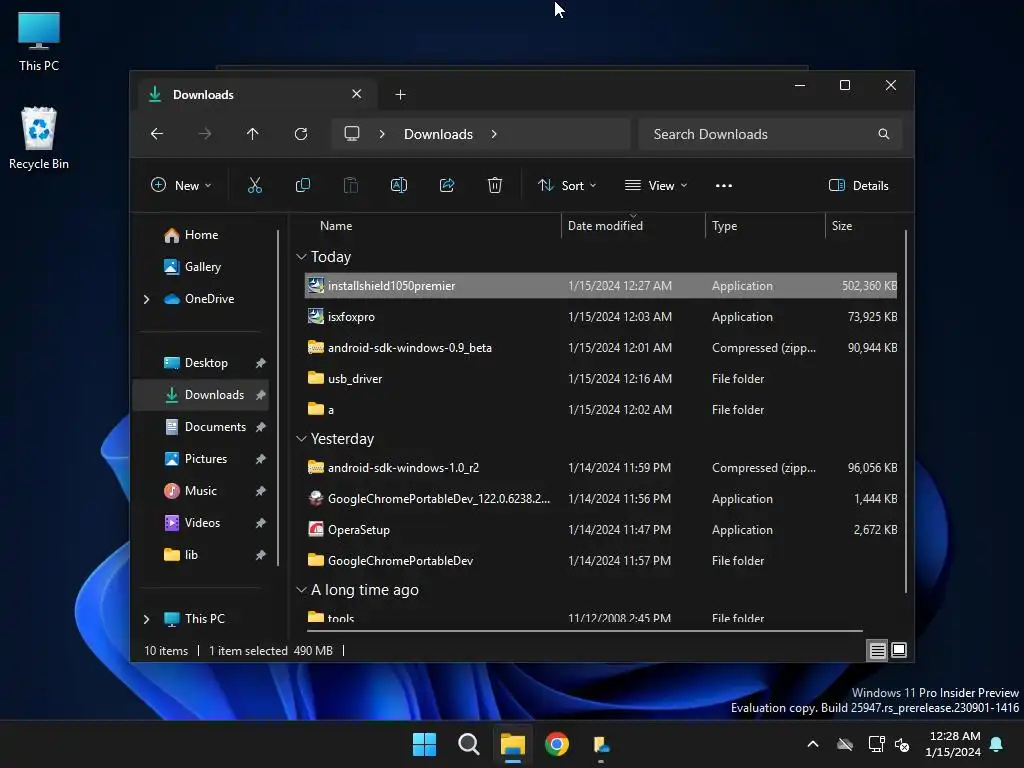Collapse the Yesterday group

click(x=301, y=439)
